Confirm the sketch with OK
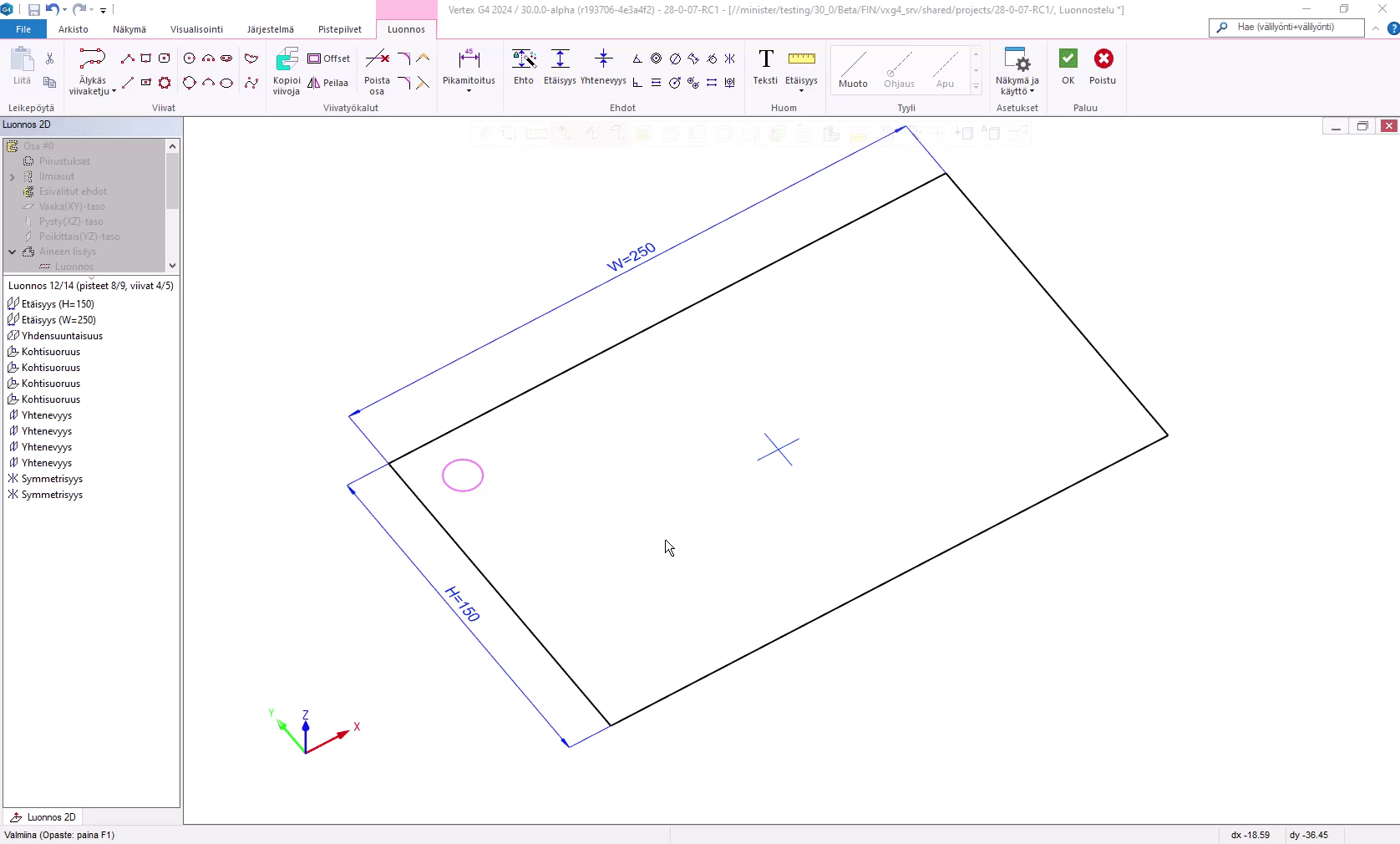 (x=1068, y=67)
